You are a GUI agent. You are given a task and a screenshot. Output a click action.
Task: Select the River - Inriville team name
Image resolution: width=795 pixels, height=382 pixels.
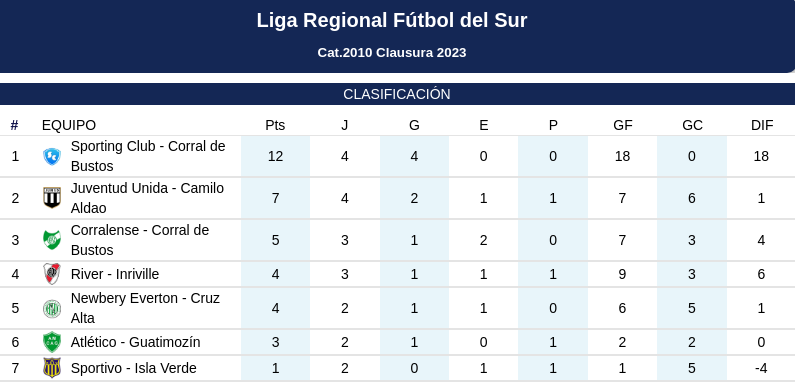(115, 274)
